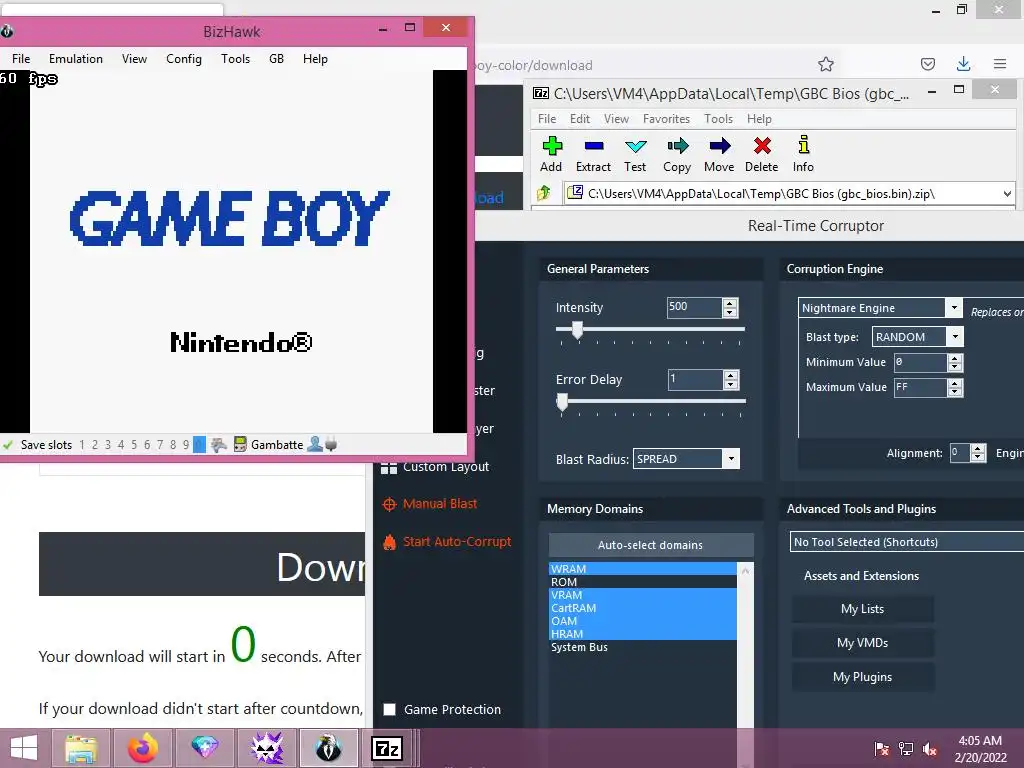1024x768 pixels.
Task: Open Windows Start button
Action: pos(24,748)
